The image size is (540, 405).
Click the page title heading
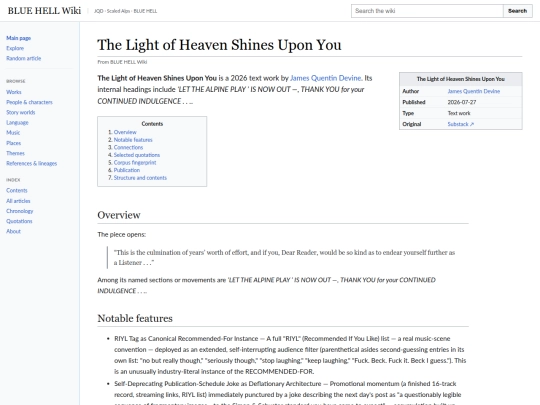pos(219,45)
